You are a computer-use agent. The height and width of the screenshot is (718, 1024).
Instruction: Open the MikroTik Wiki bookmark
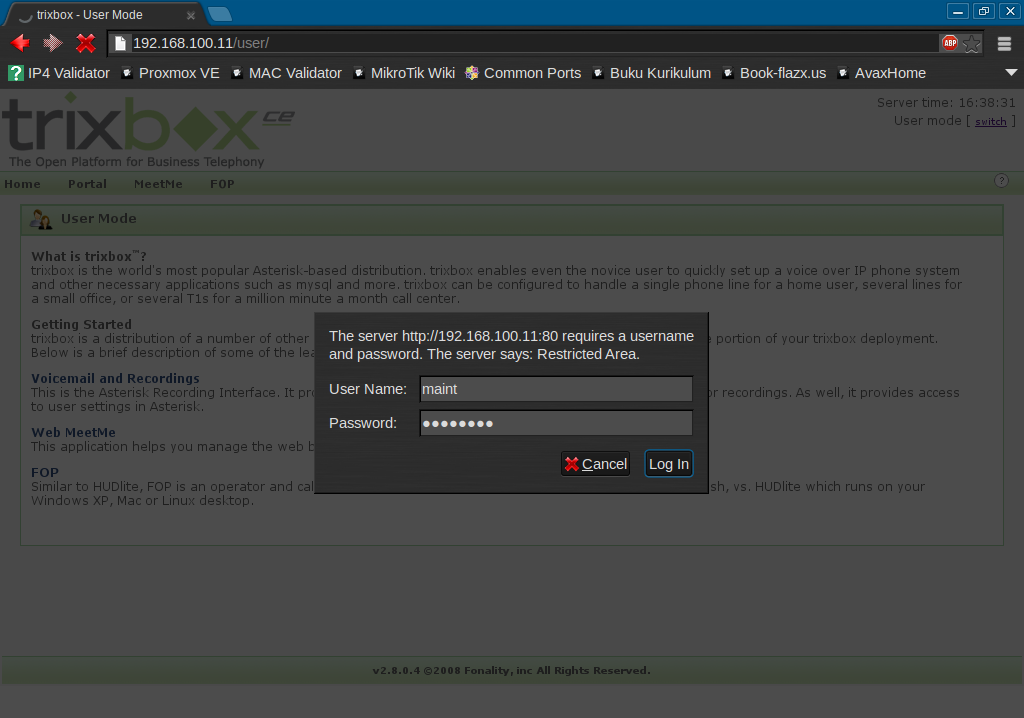click(x=404, y=73)
